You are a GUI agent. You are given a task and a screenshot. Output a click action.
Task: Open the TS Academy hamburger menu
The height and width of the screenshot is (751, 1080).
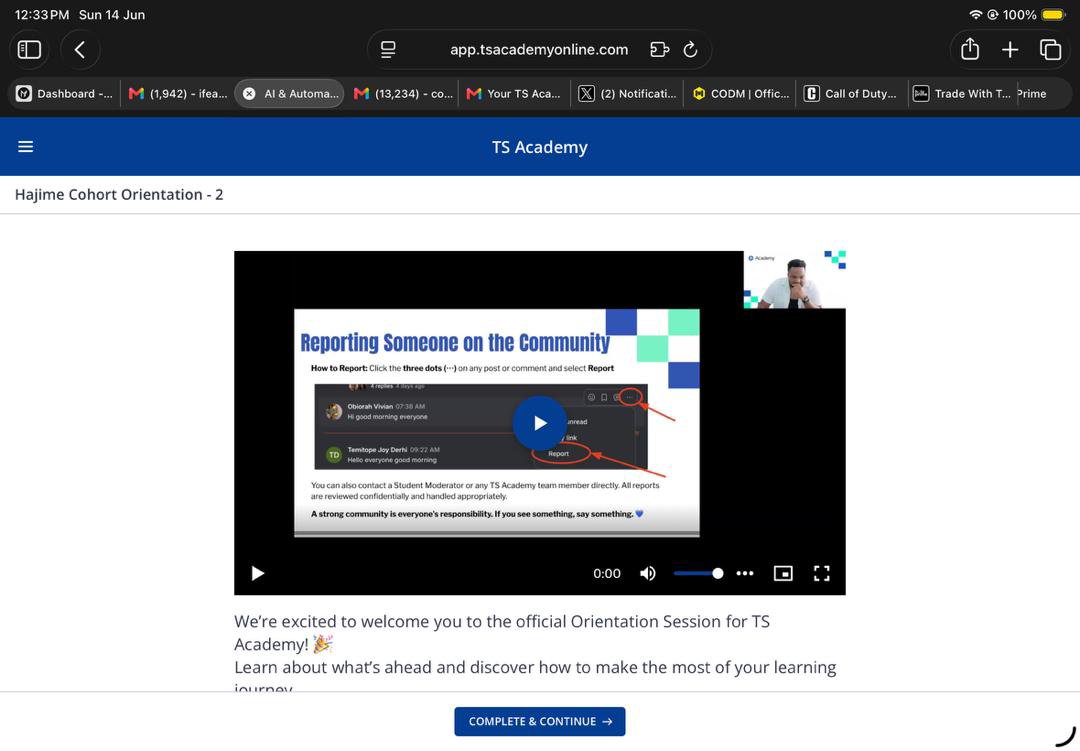tap(25, 147)
